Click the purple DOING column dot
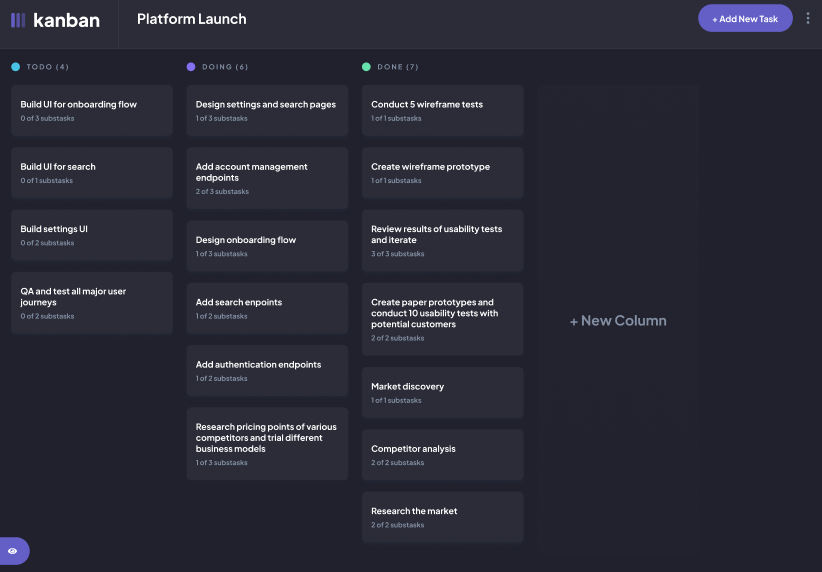Viewport: 822px width, 572px height. [191, 67]
